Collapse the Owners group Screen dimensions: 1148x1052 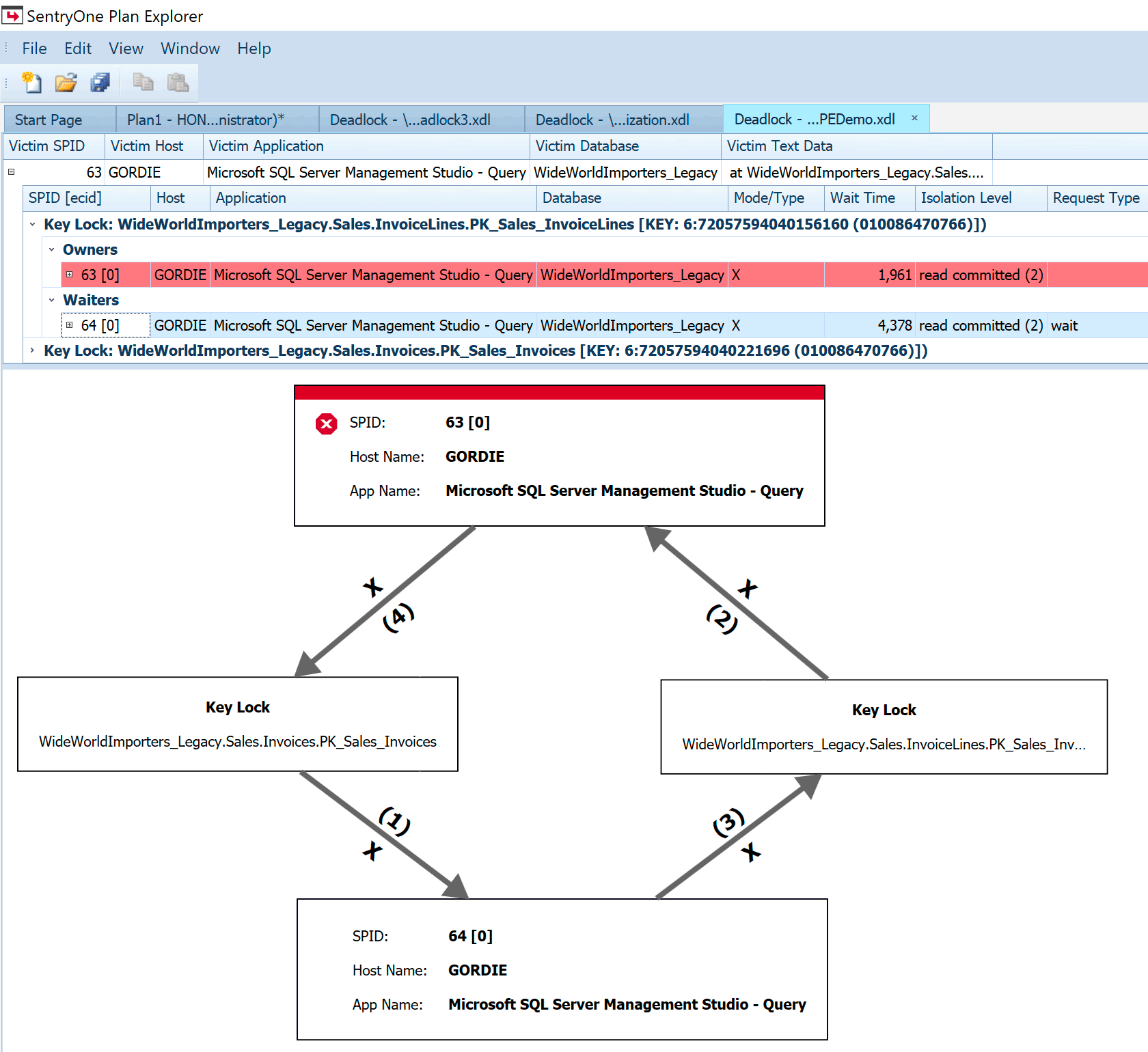(51, 249)
